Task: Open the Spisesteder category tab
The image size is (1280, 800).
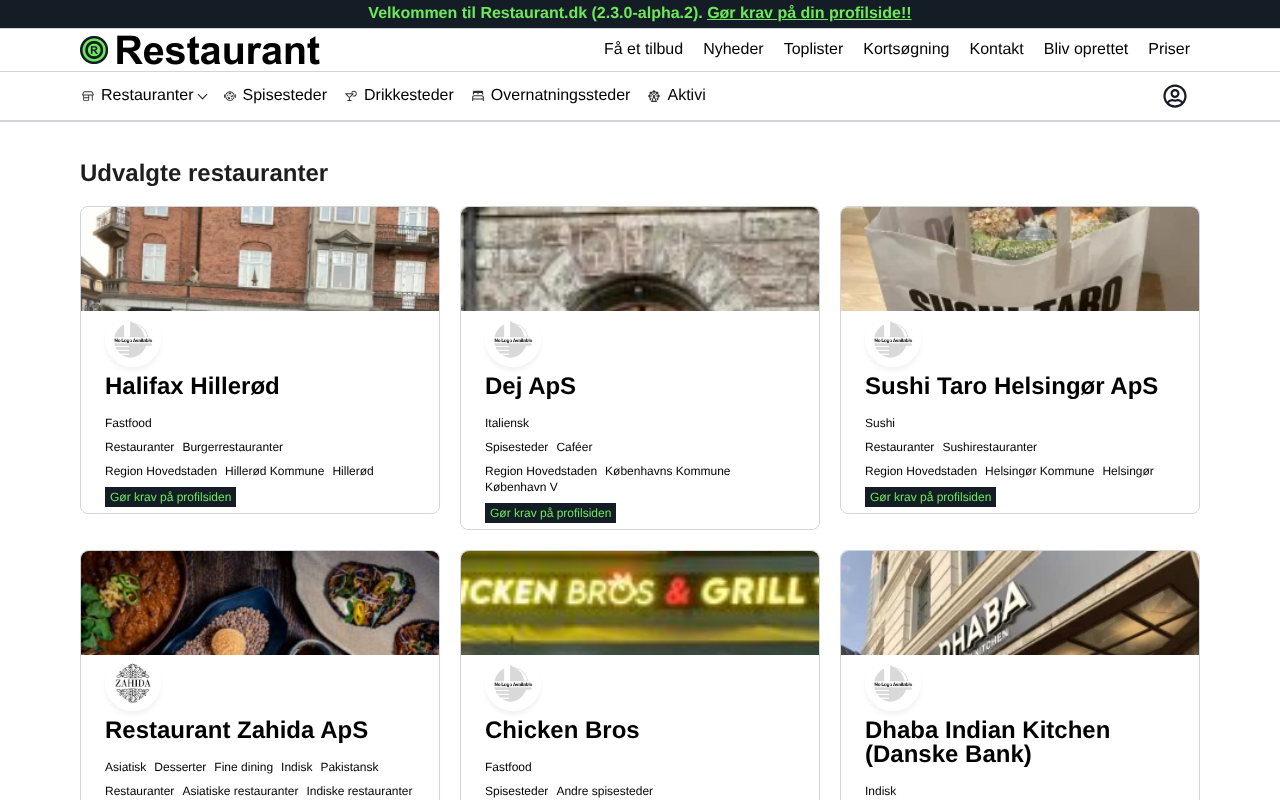Action: click(x=284, y=95)
